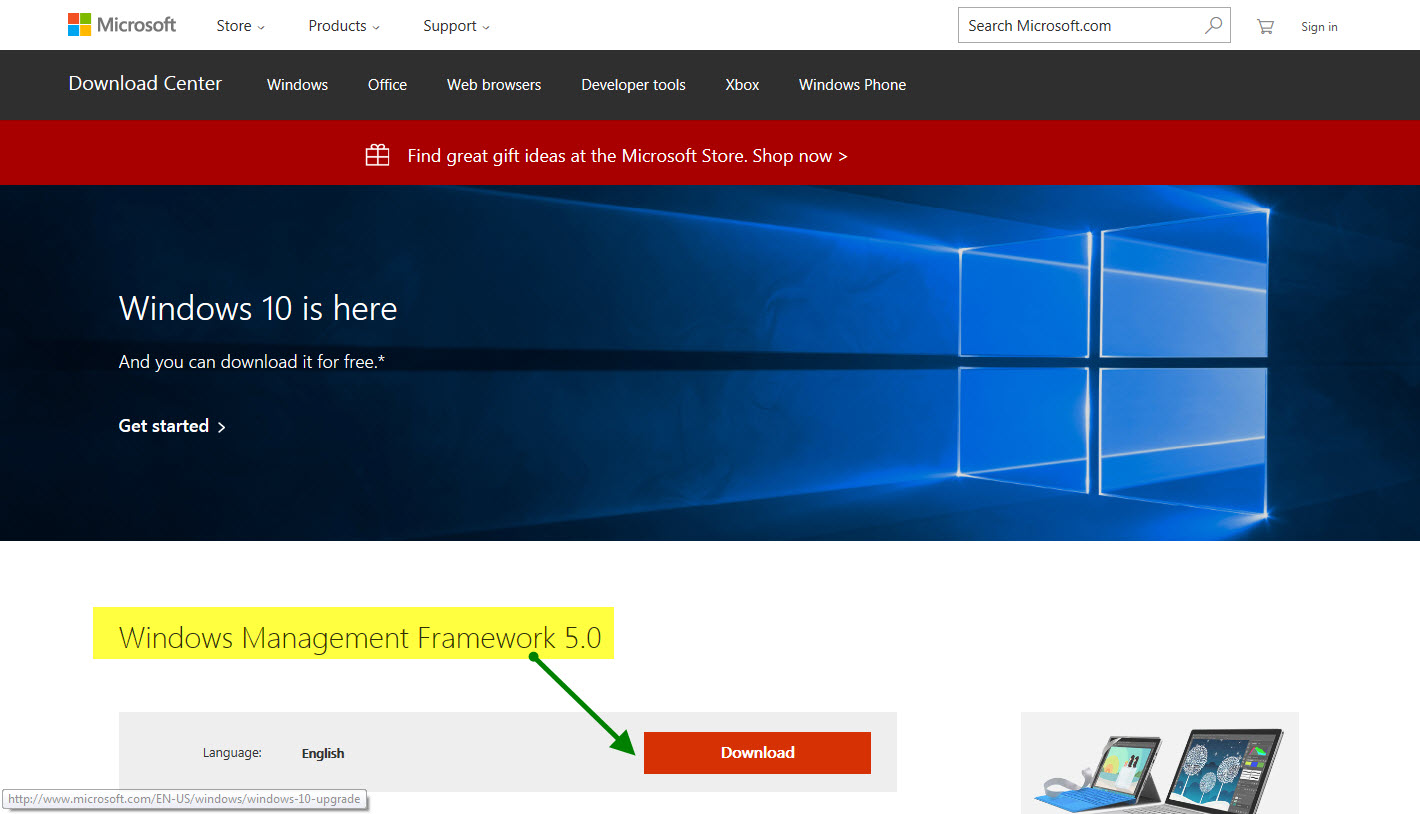Screen dimensions: 1420x814
Task: Click the Microsoft Store gift ideas banner
Action: [x=627, y=156]
